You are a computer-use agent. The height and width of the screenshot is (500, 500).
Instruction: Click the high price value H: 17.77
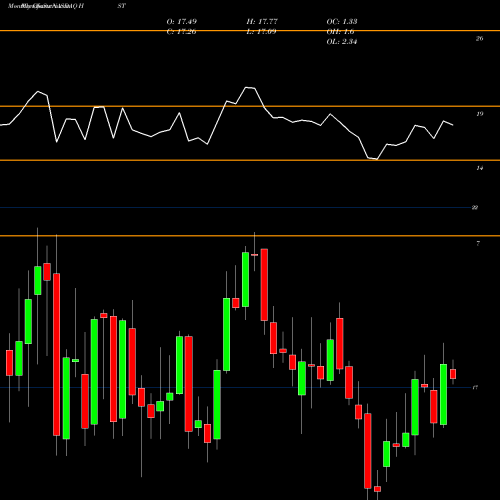pos(262,22)
